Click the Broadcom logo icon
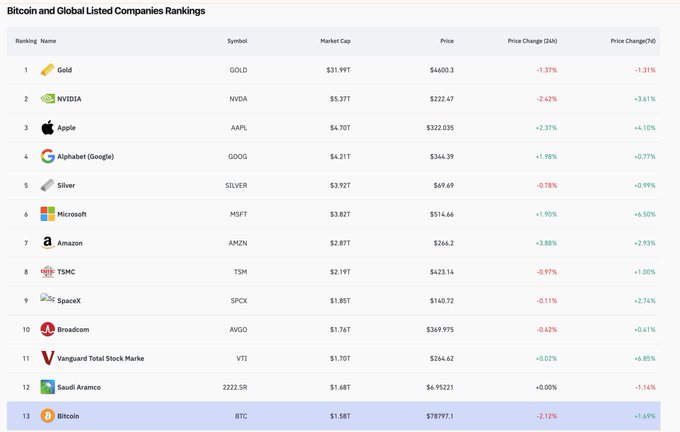680x432 pixels. (x=48, y=329)
